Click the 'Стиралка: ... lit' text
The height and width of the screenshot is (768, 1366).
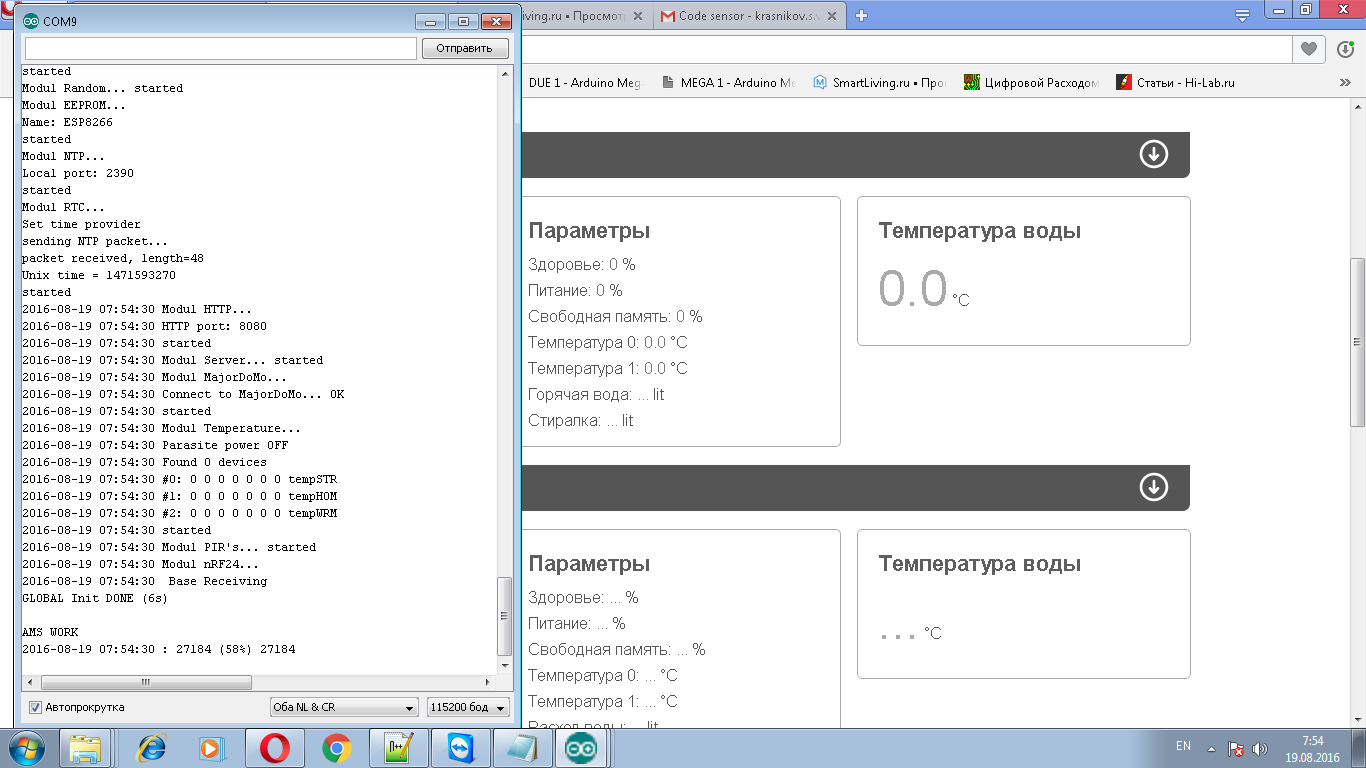coord(581,421)
